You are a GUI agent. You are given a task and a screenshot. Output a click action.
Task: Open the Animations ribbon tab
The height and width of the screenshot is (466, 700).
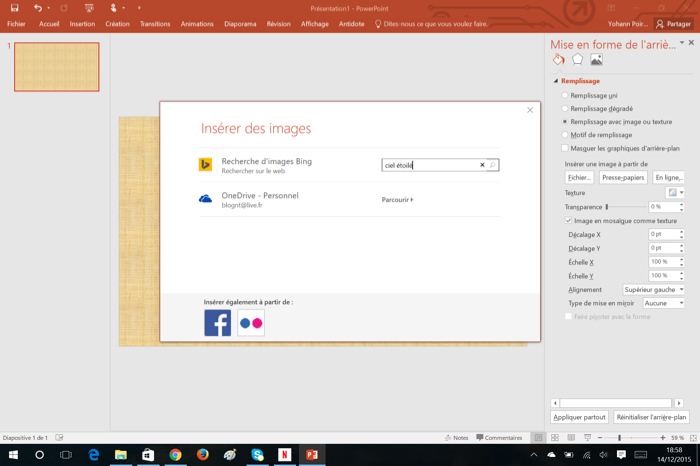(x=197, y=24)
